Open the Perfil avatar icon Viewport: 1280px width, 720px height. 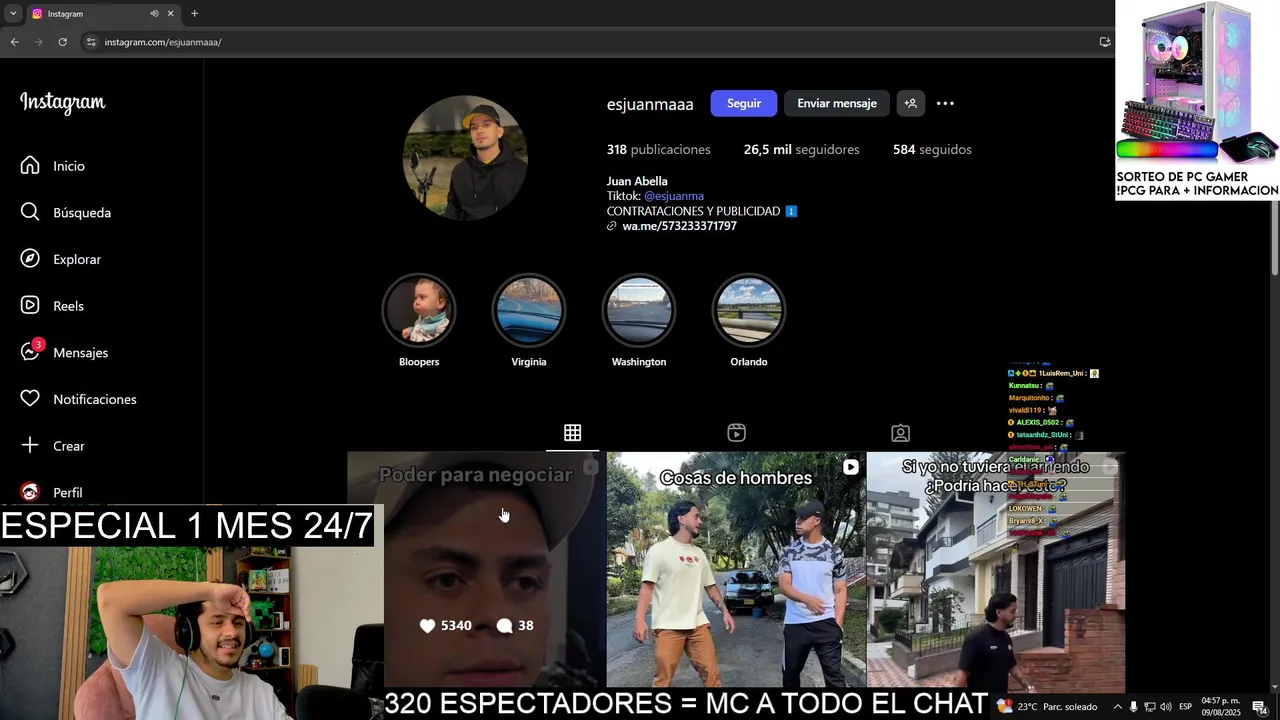(30, 492)
